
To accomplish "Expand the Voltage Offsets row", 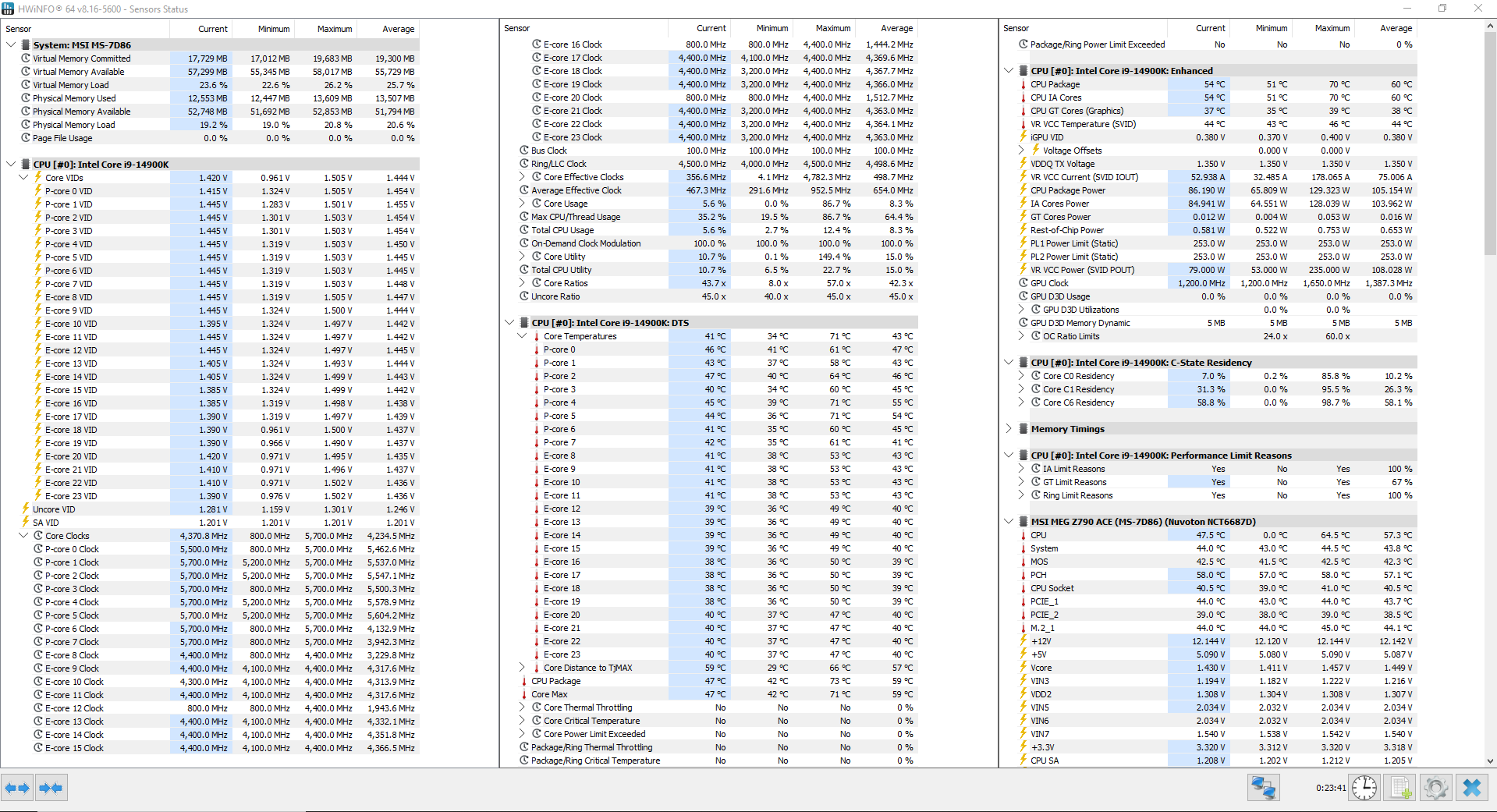I will tap(1022, 151).
